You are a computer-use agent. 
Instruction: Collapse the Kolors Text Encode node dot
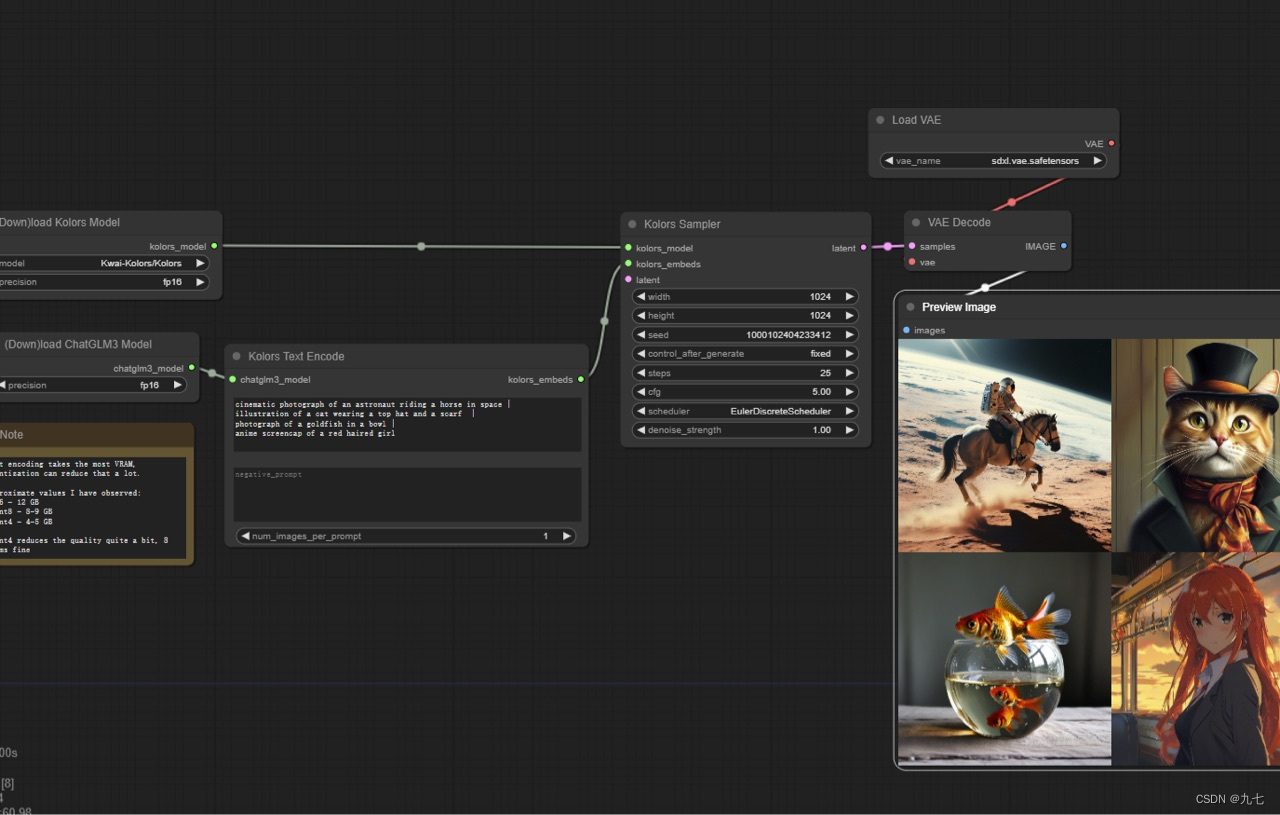237,356
